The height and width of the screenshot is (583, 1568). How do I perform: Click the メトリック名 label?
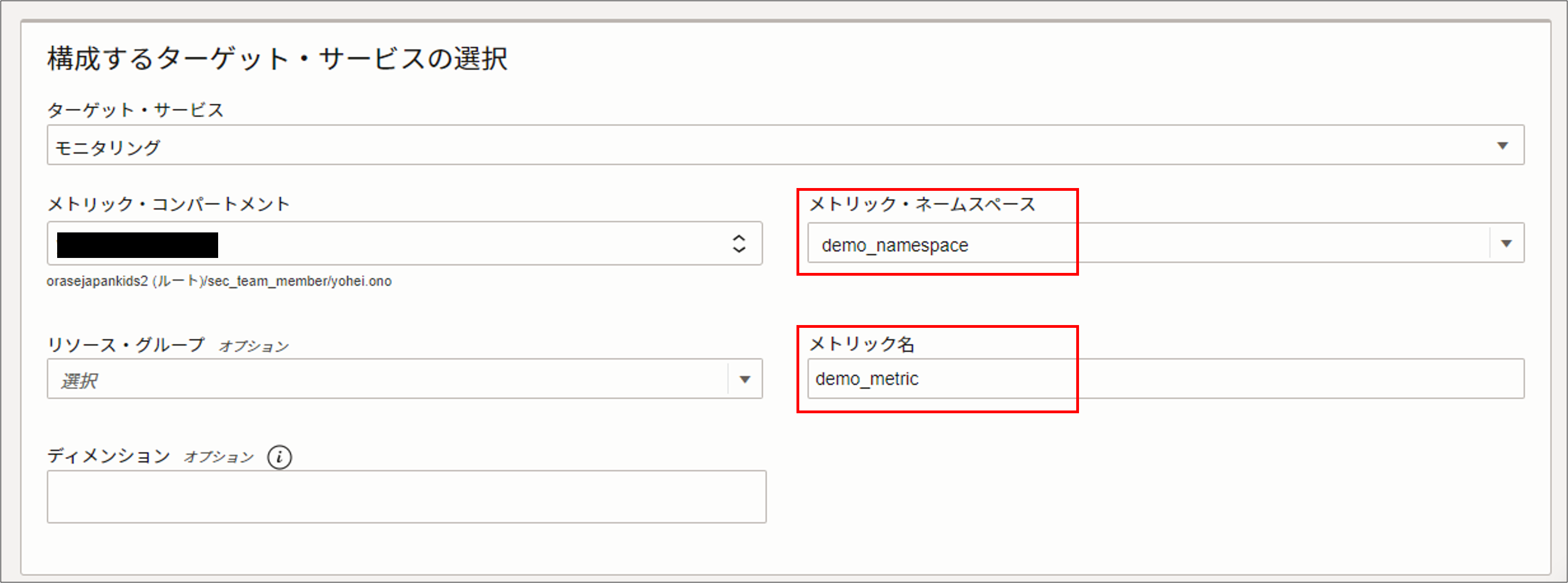[861, 344]
